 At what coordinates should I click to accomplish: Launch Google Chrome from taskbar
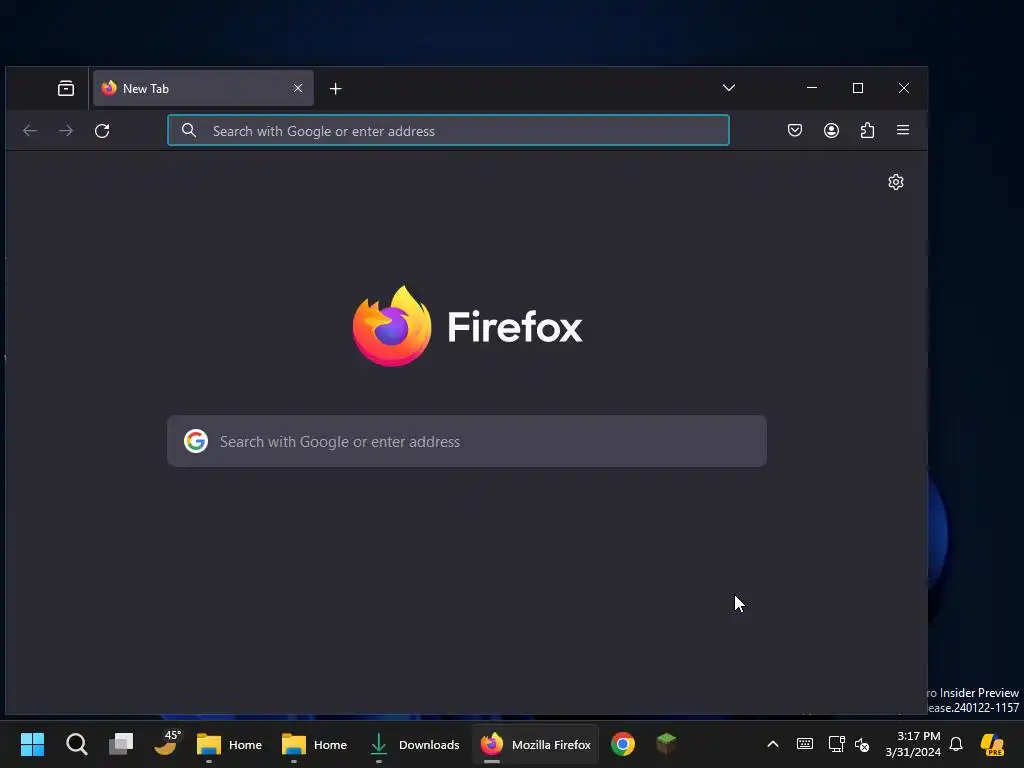click(623, 744)
